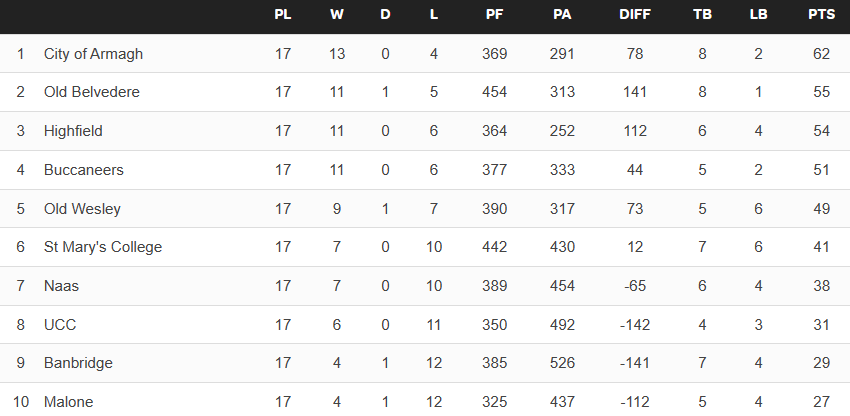Click Old Belvedere's 141 points difference
850x416 pixels.
(635, 92)
